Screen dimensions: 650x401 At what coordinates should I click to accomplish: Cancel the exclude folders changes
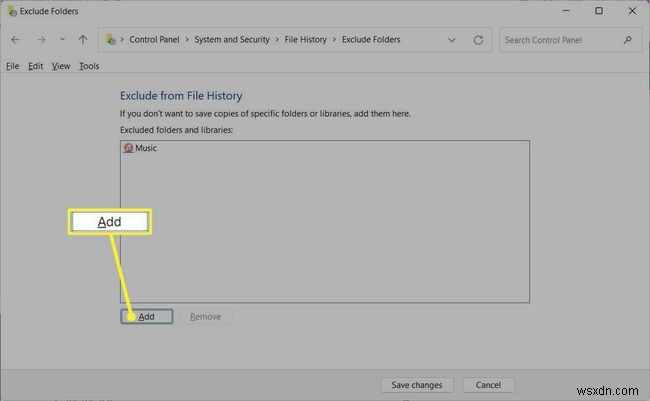coord(488,385)
